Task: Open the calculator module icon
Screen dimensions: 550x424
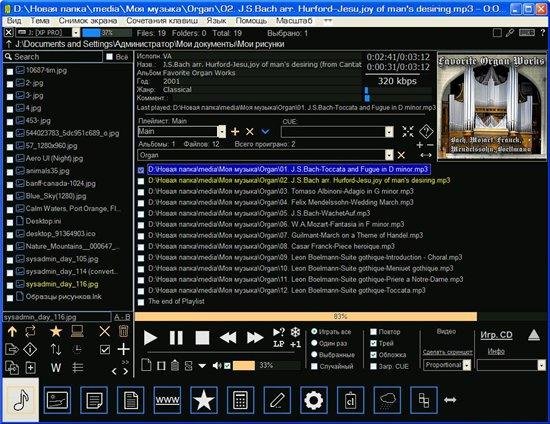Action: (240, 400)
